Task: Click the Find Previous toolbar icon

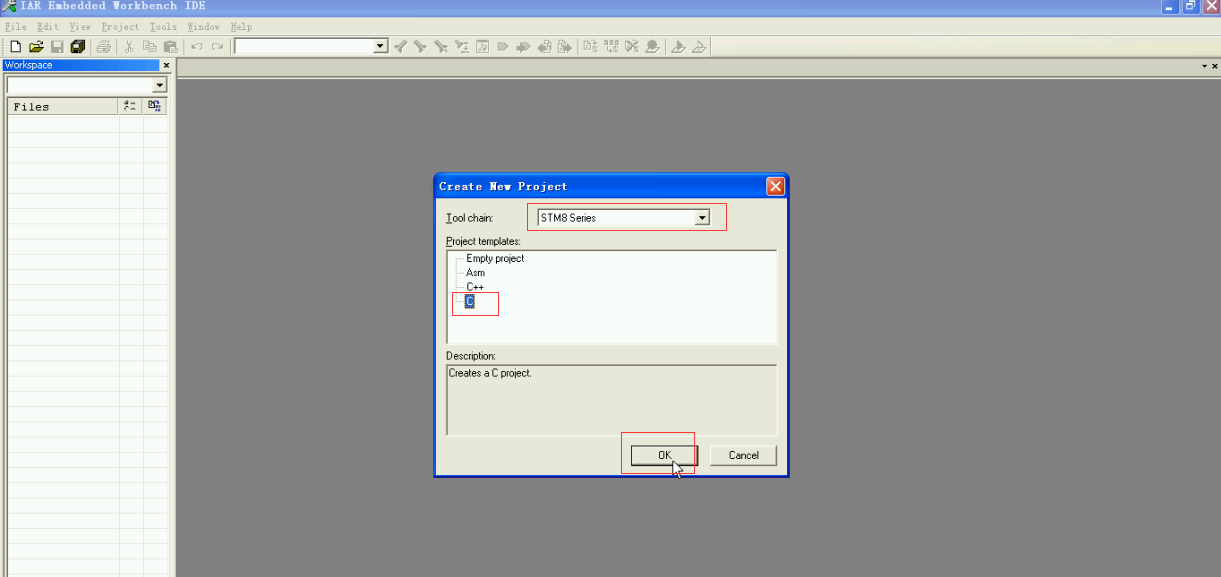Action: 400,47
